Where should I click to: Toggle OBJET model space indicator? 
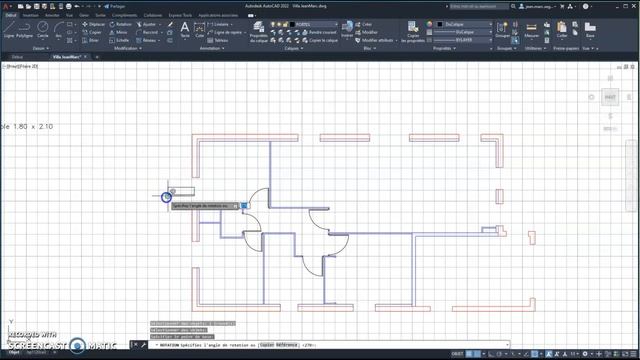[458, 354]
